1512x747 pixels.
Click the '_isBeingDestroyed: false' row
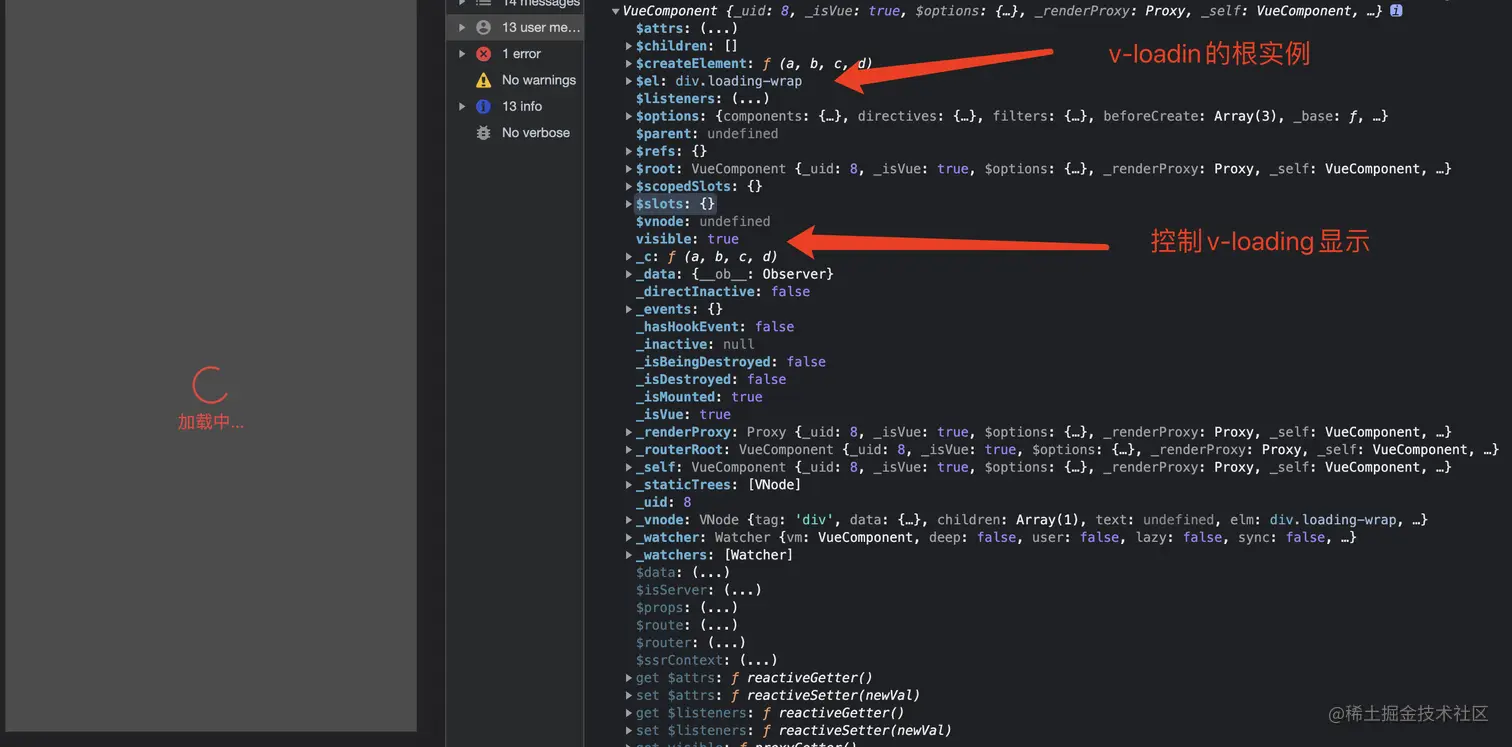731,362
